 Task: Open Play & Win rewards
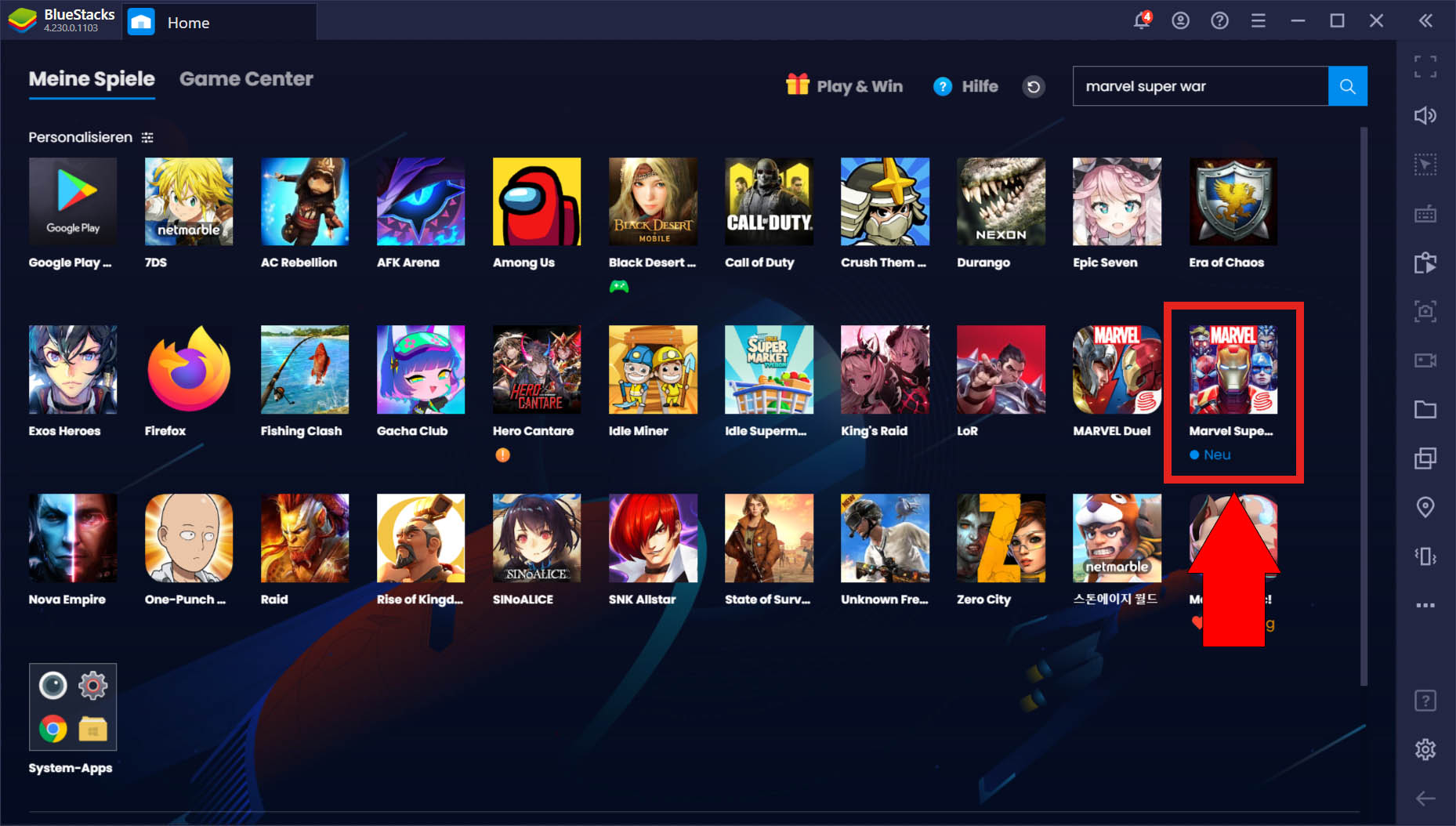844,86
